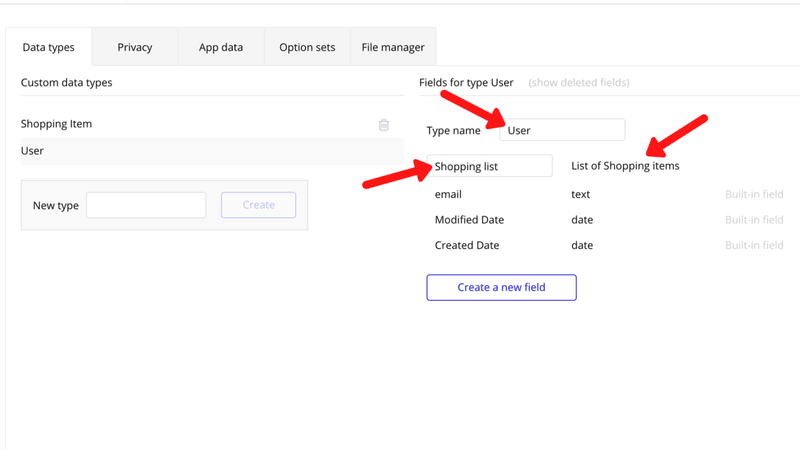Select the email field name

tap(448, 194)
